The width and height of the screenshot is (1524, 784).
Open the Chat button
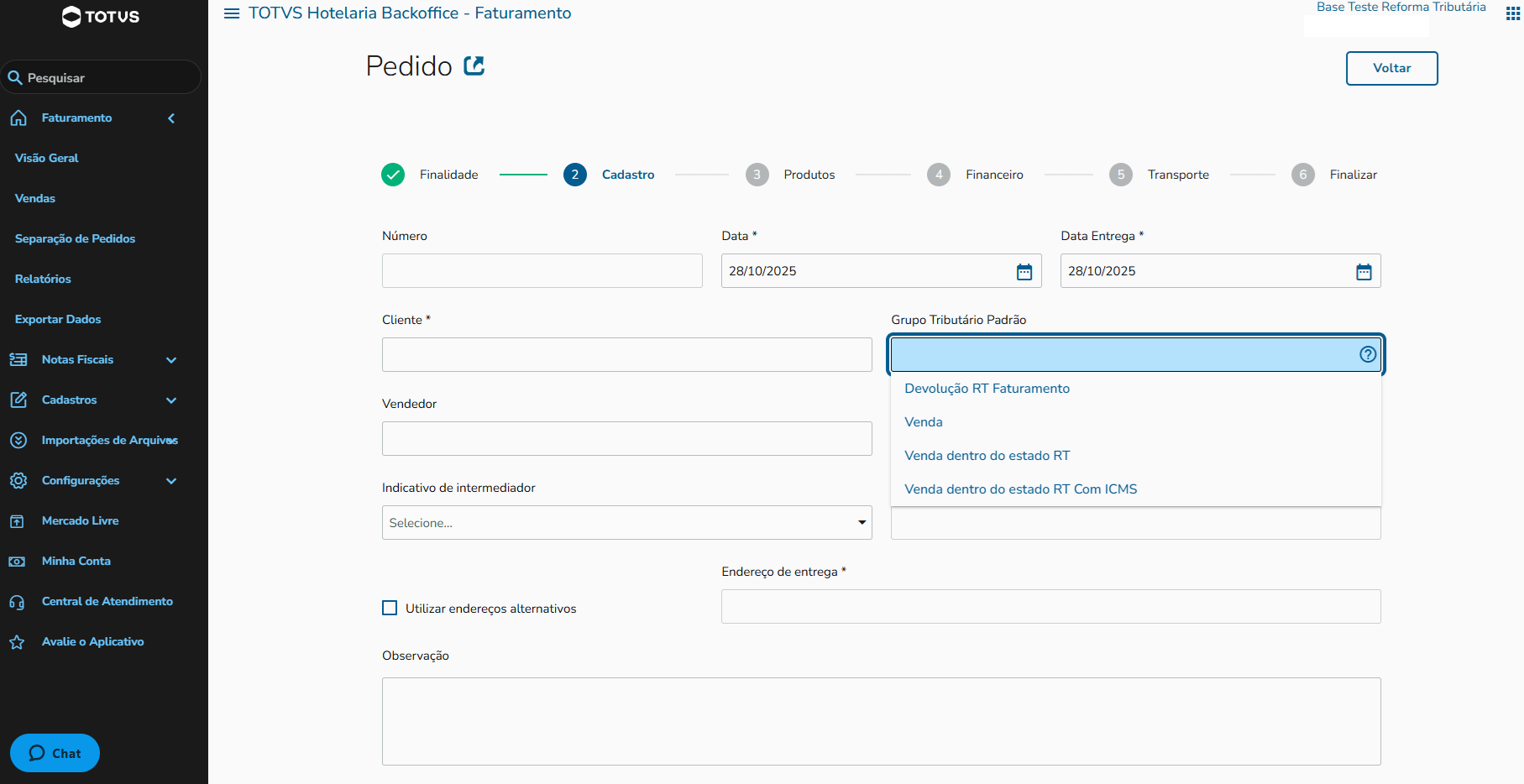pos(55,753)
